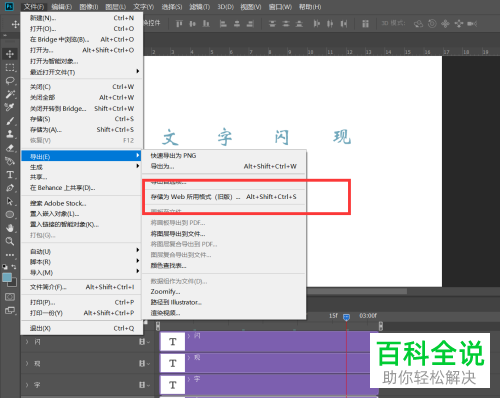Open the 窗口(W) menu
500x398 pixels.
[280, 7]
